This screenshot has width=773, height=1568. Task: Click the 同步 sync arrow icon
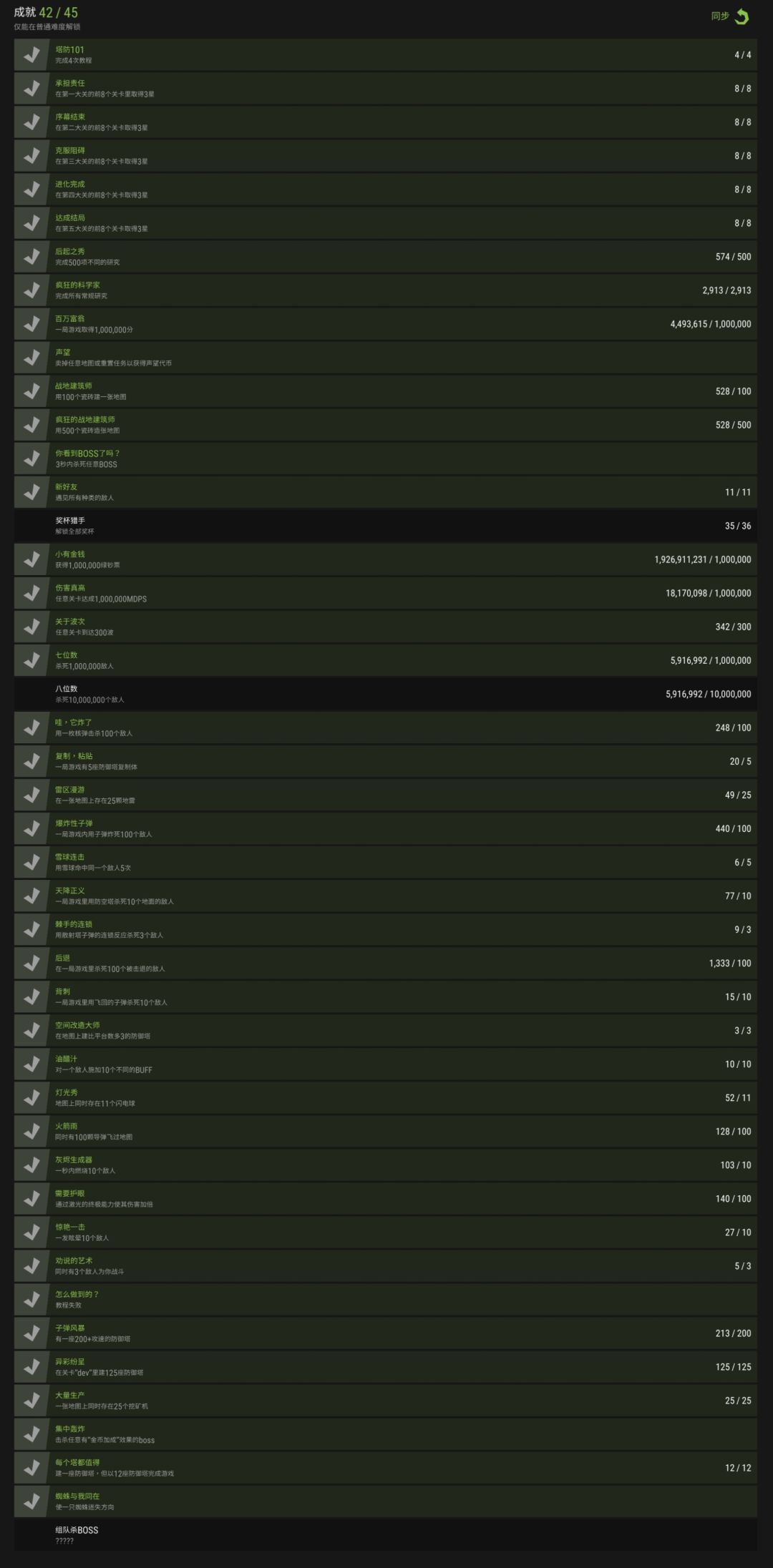[742, 16]
